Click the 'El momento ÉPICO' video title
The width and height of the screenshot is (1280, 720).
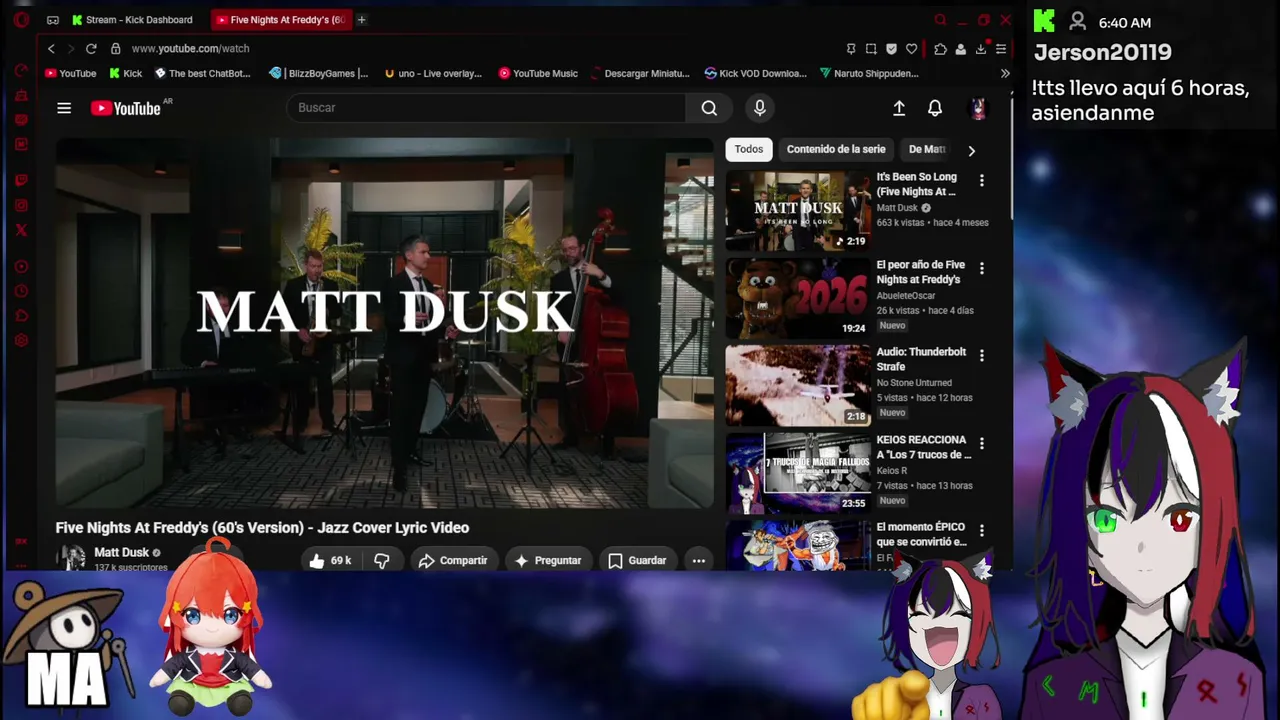tap(922, 534)
